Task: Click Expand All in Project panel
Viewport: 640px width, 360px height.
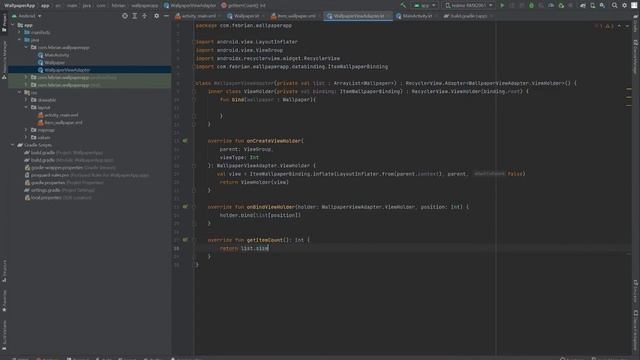Action: point(135,16)
